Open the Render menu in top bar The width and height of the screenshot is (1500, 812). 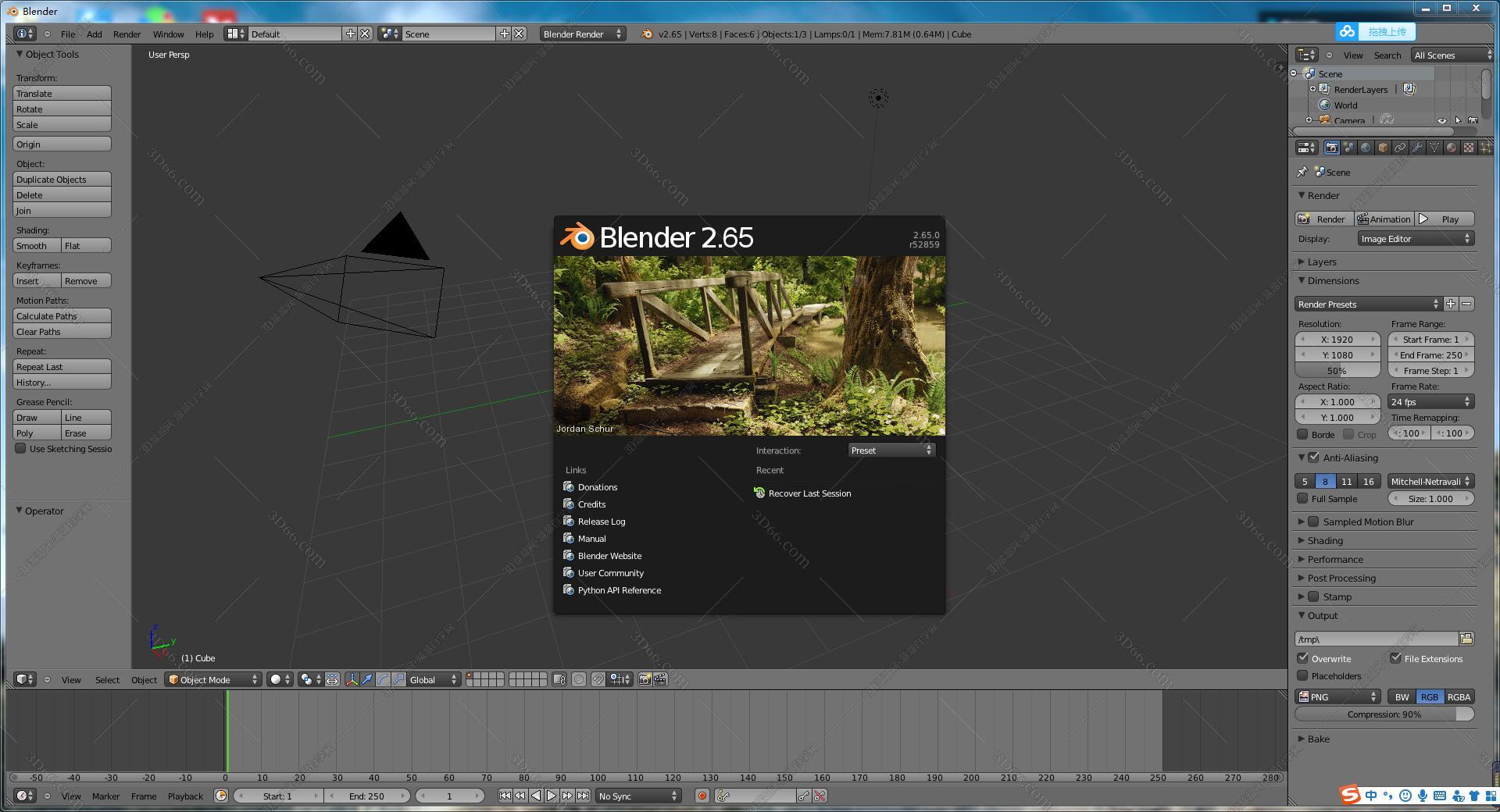[127, 34]
